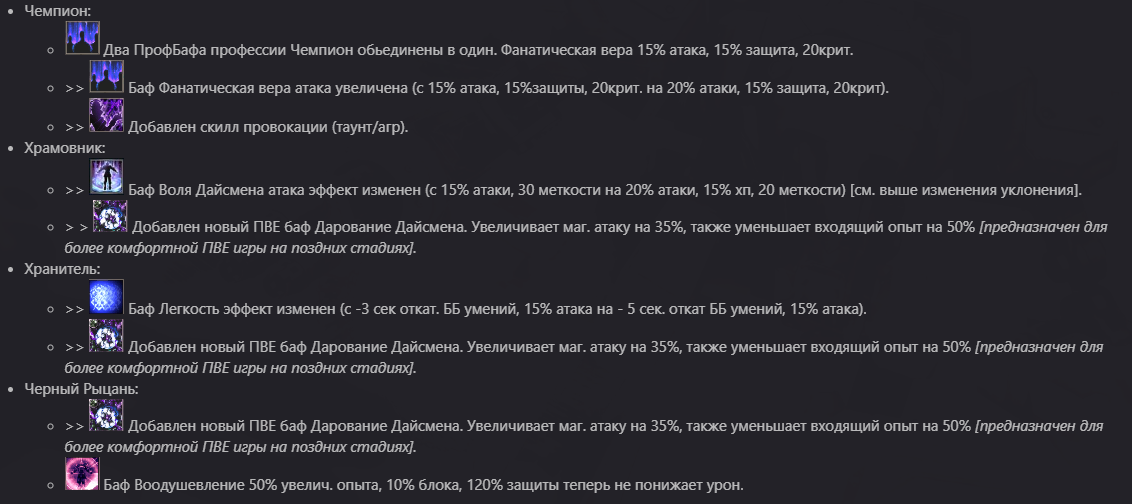Click Дарование Дайсмена description under Черный Рыцарь

tap(550, 428)
